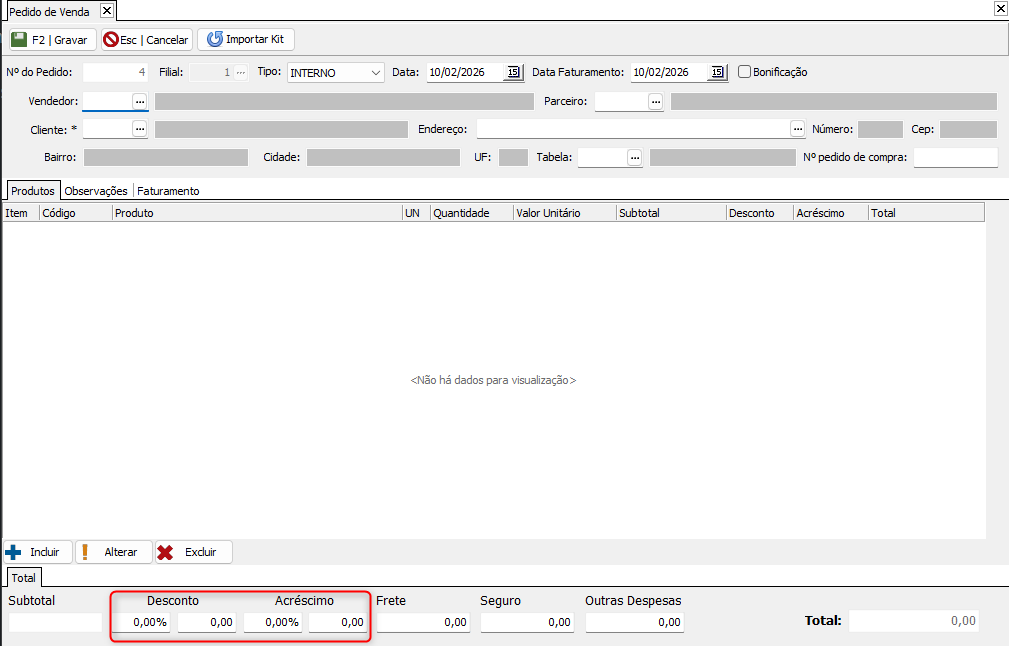Click the Alterar button
Screen dimensions: 1009x646
point(114,552)
